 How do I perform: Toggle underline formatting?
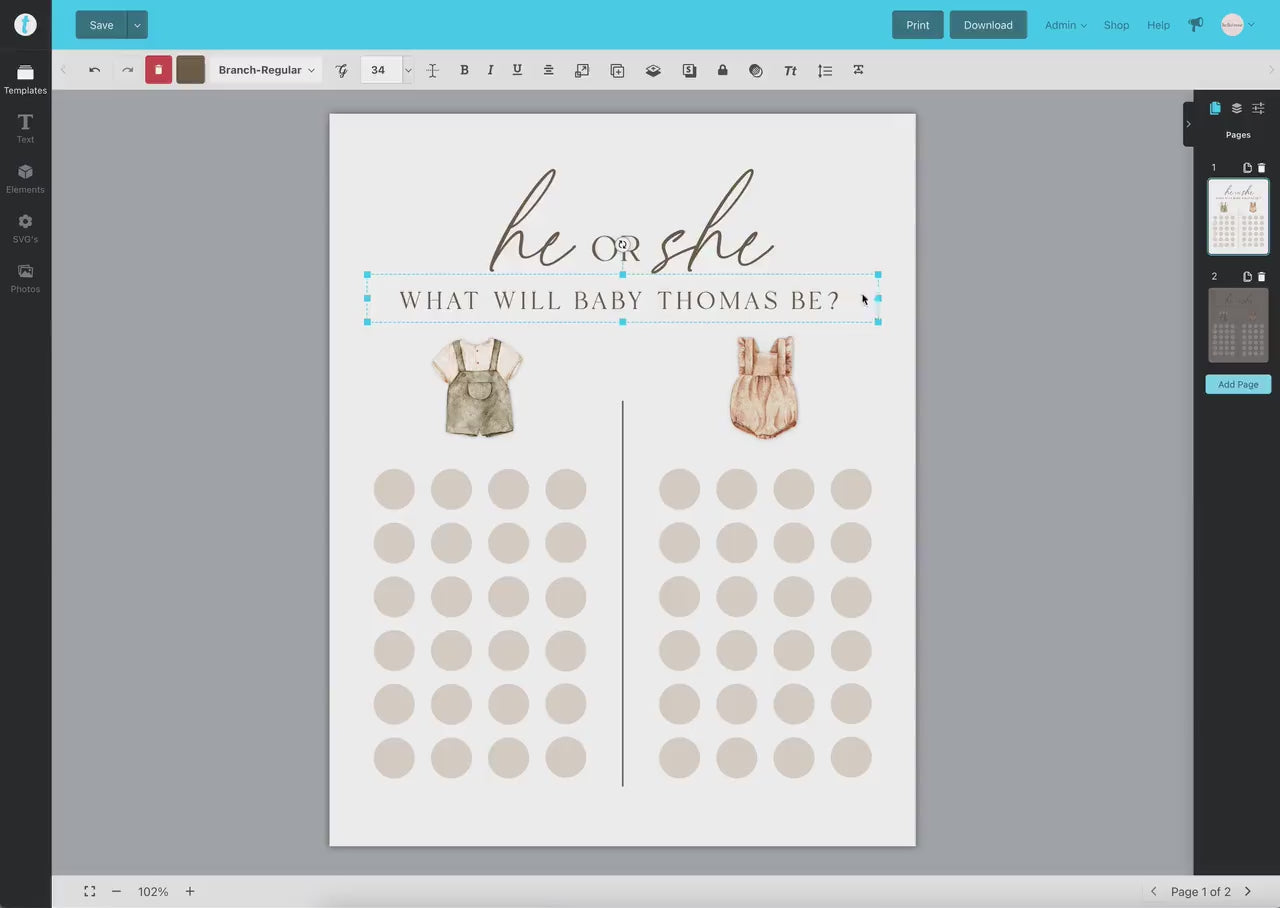point(517,70)
